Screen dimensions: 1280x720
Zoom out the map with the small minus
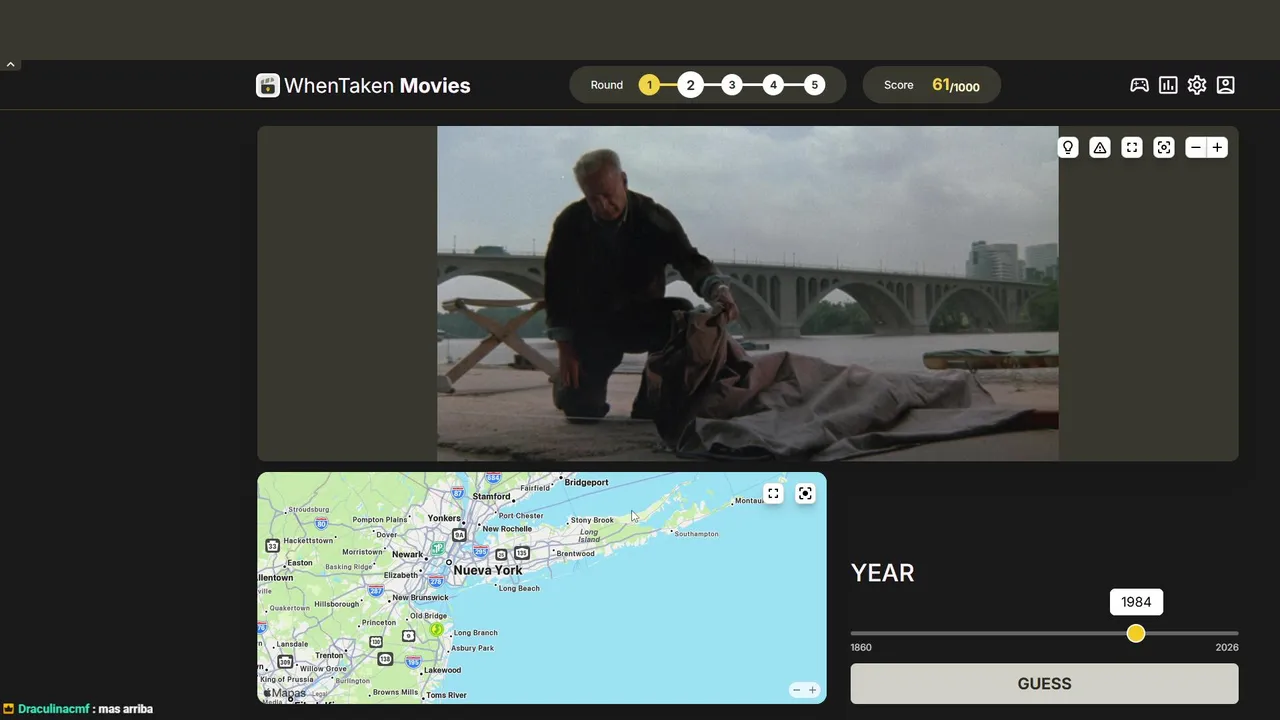[x=797, y=690]
